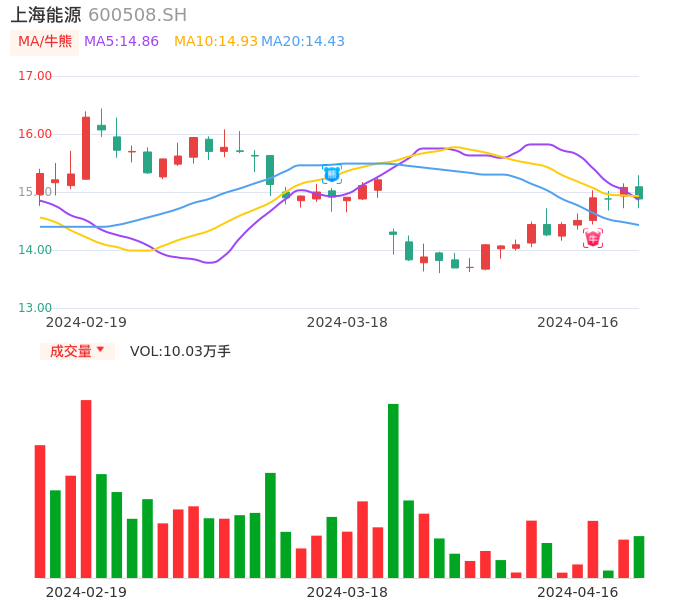Select the tallest green volume bar
Screen dimensions: 686x606
[393, 490]
